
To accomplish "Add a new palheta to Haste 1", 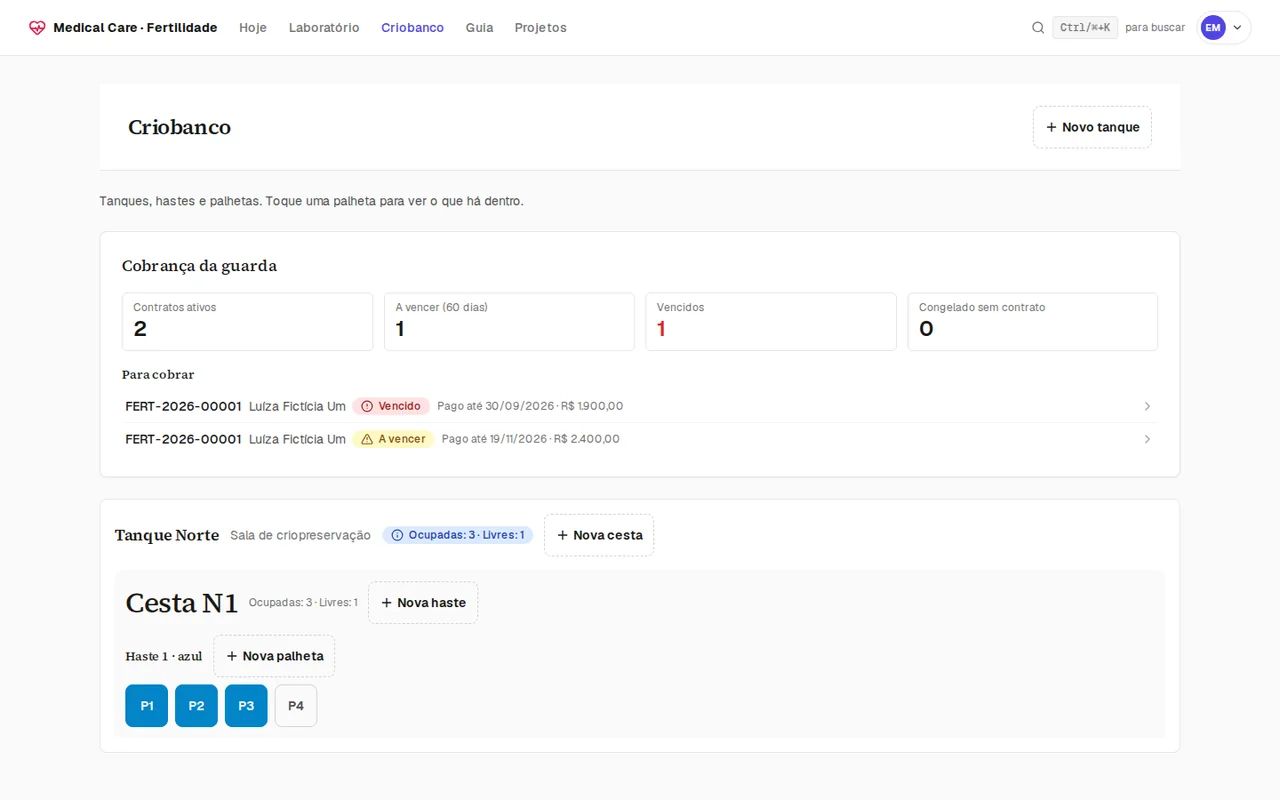I will click(274, 656).
